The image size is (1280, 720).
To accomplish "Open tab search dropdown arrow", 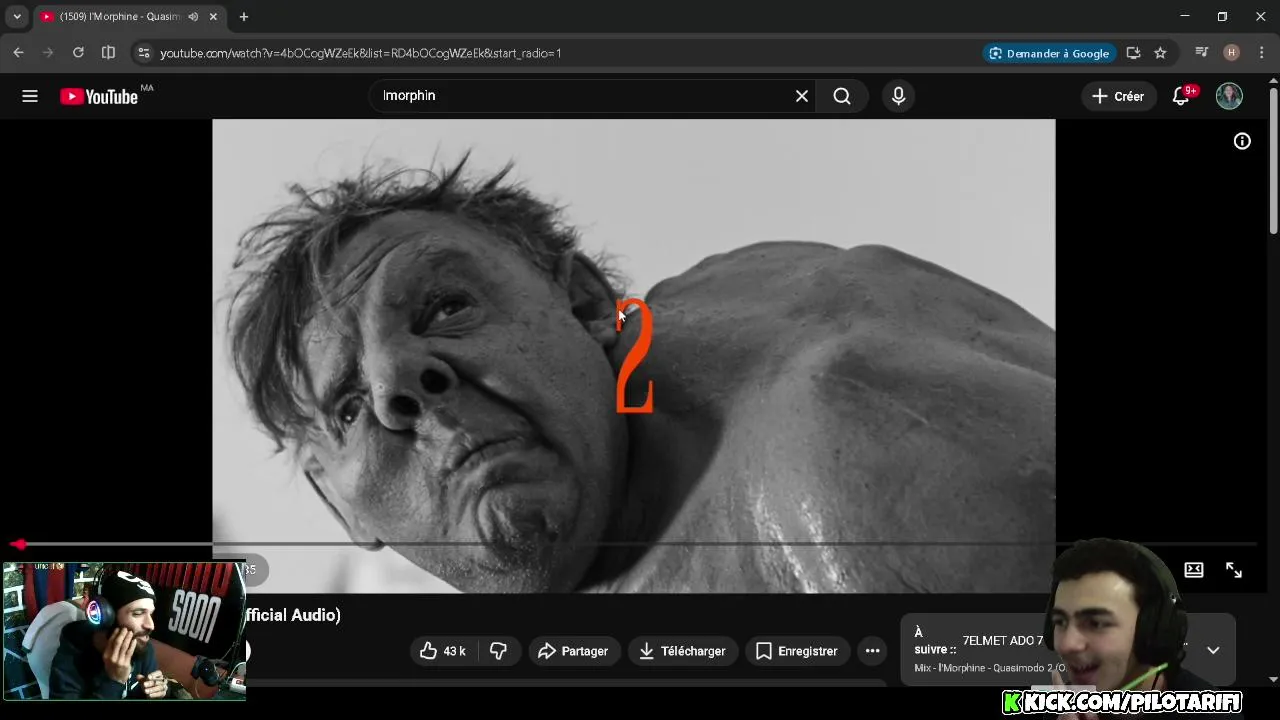I will 17,17.
